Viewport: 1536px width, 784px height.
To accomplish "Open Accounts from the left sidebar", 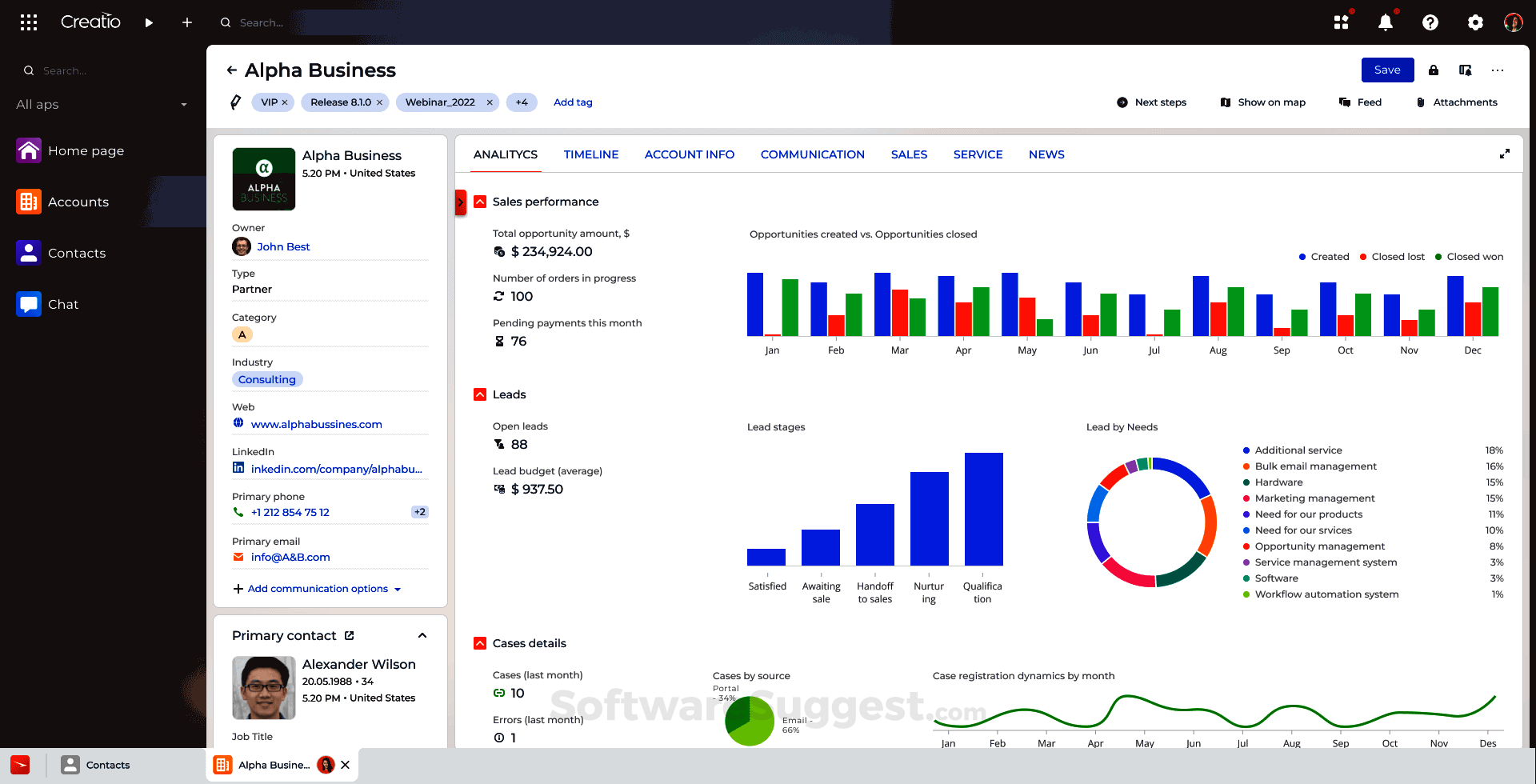I will [78, 202].
